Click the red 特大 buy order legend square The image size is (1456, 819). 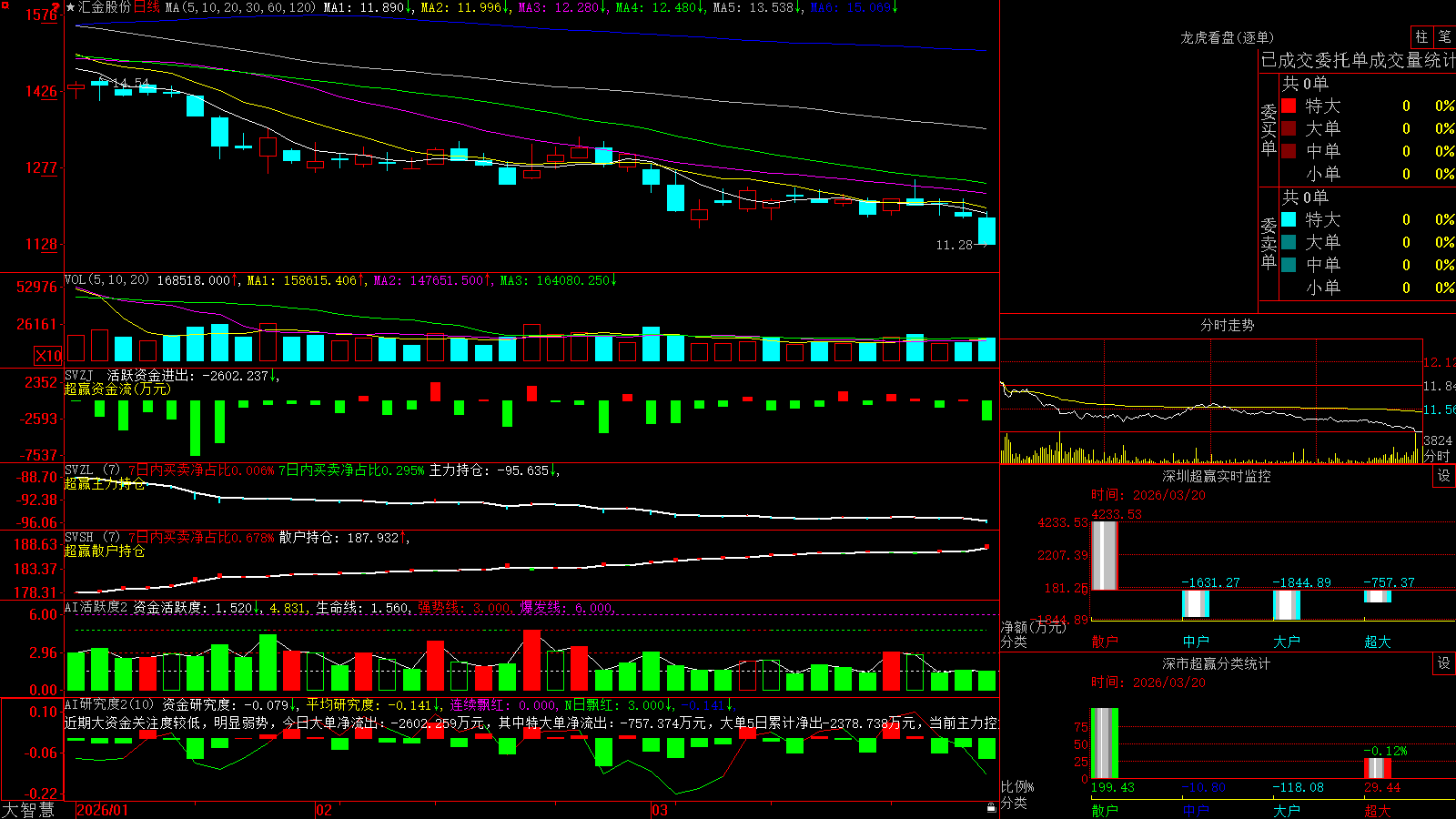click(x=1289, y=106)
